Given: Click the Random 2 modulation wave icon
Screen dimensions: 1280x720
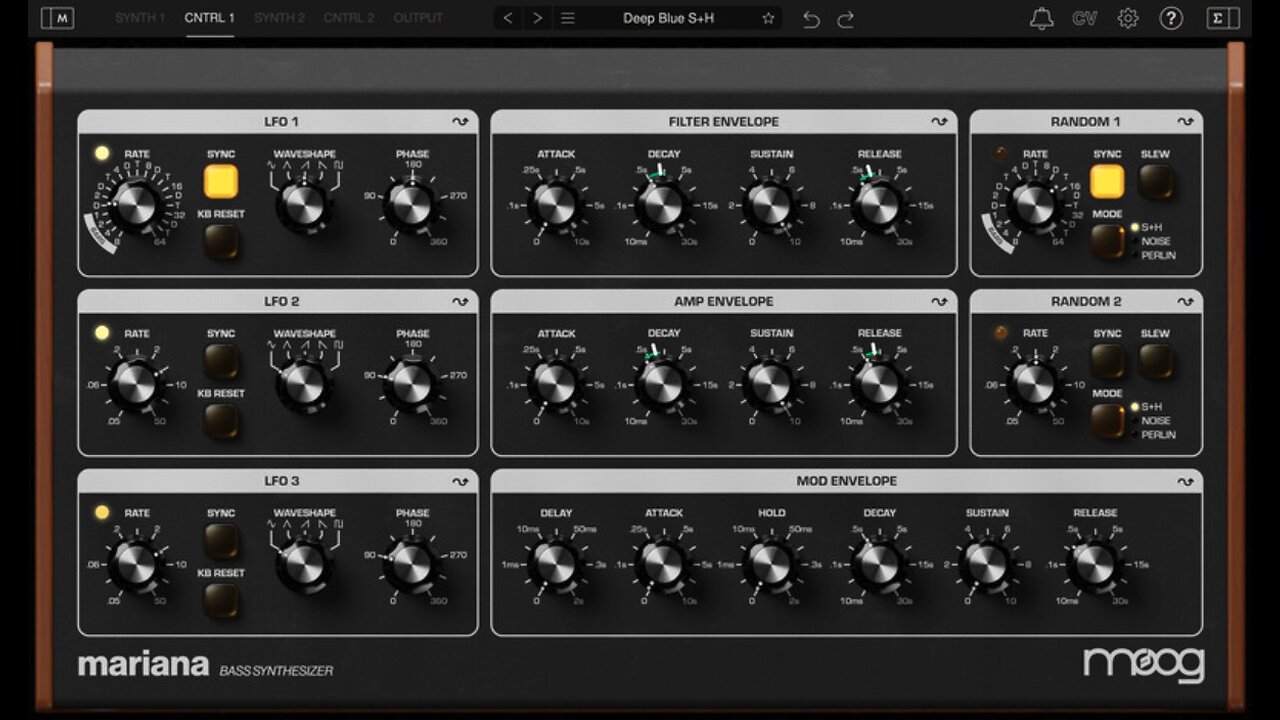Looking at the screenshot, I should point(1185,301).
